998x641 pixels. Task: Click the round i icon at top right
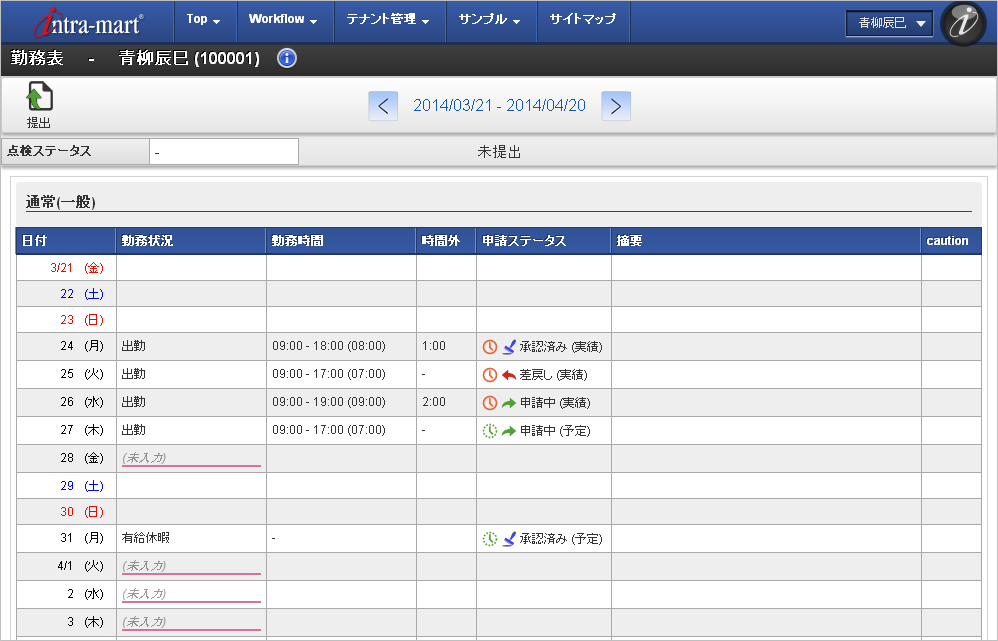[963, 22]
